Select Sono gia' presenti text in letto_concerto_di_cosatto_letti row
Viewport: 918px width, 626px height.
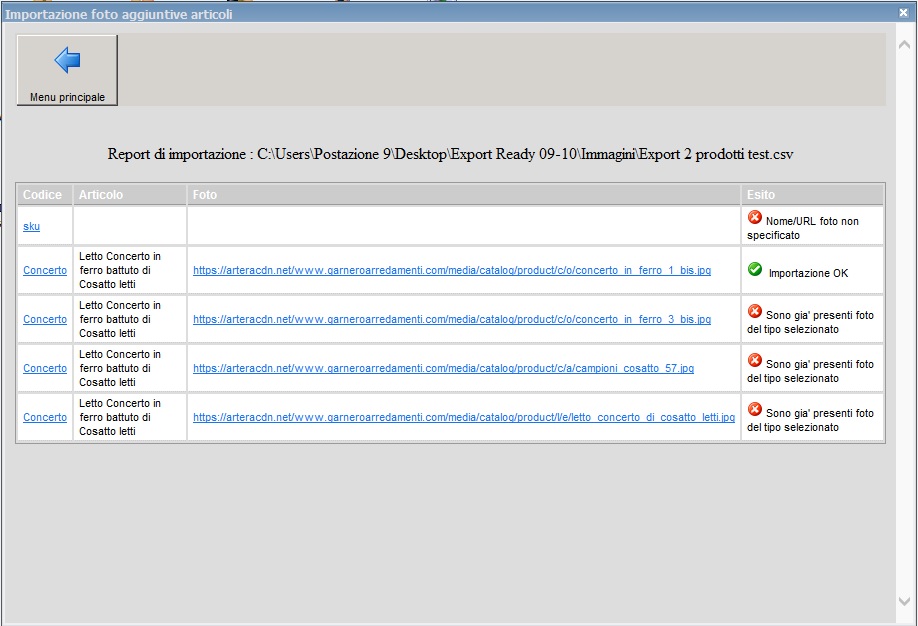810,420
